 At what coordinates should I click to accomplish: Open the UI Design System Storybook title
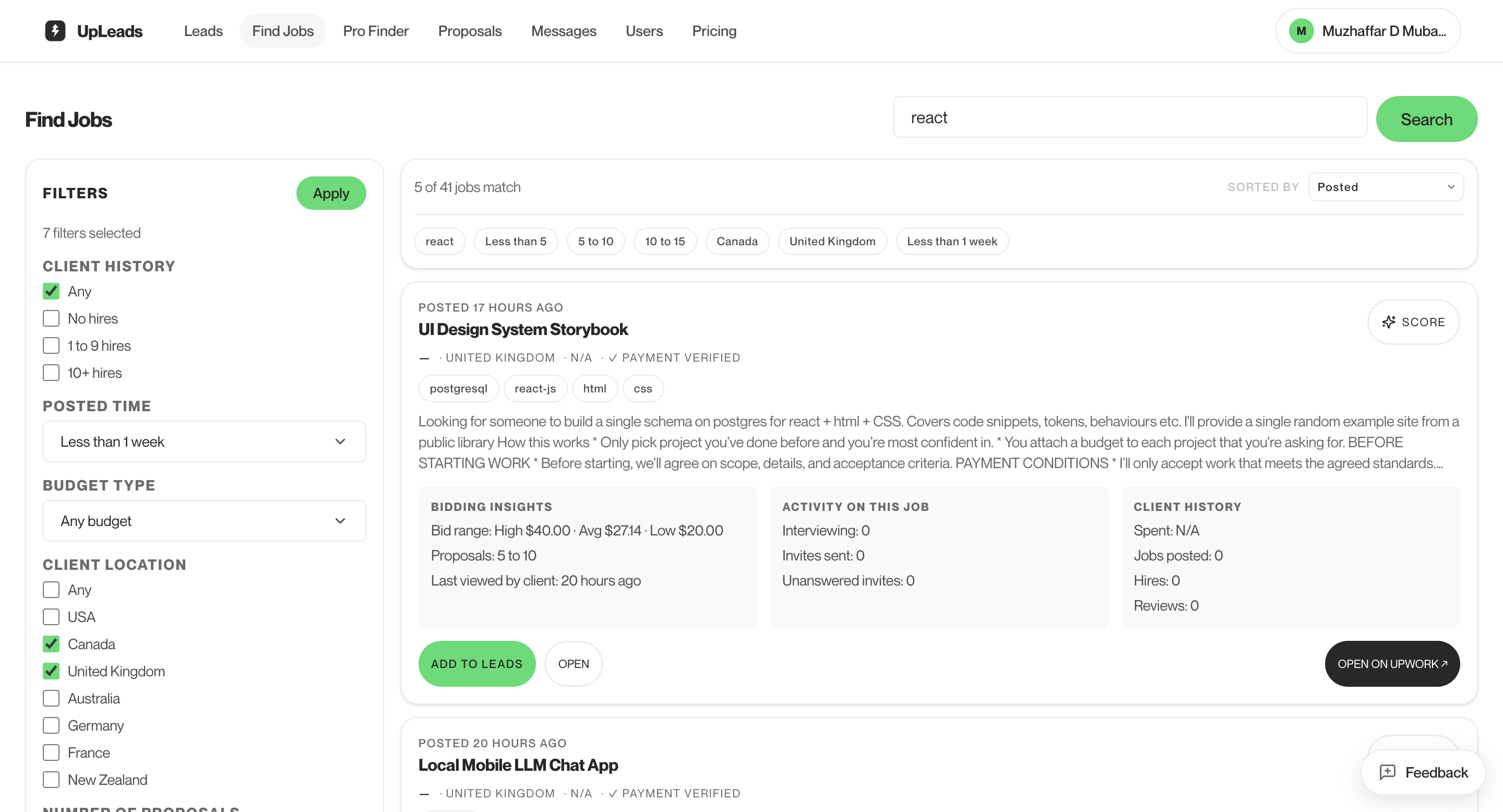[523, 329]
